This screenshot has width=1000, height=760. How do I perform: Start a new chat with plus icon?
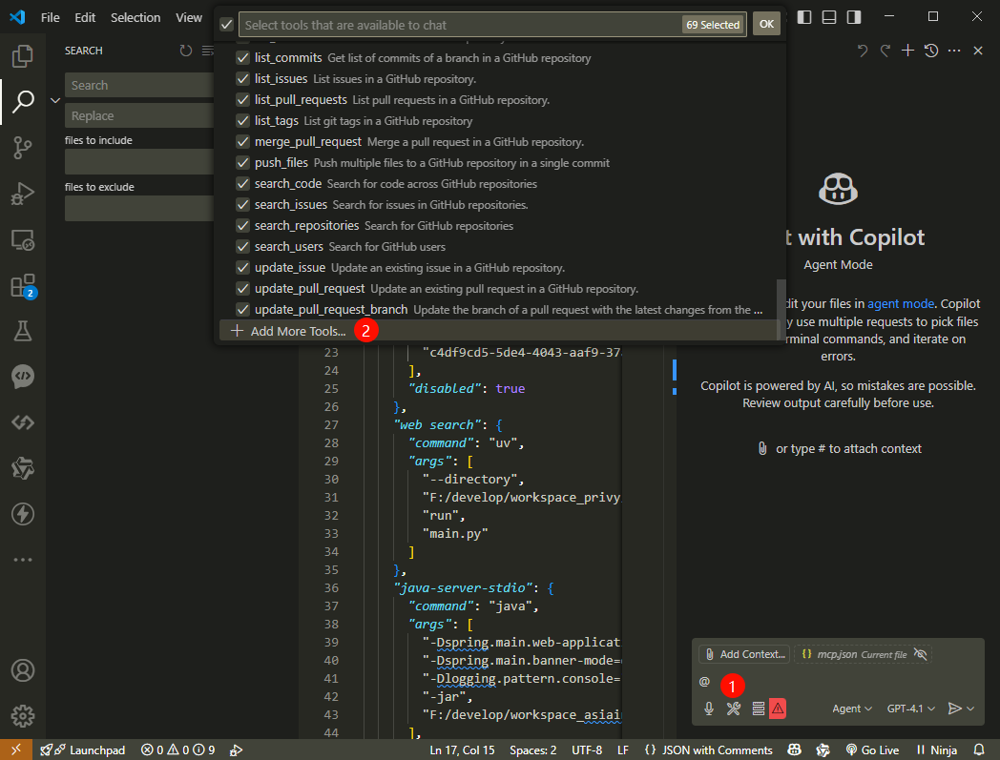coord(908,51)
